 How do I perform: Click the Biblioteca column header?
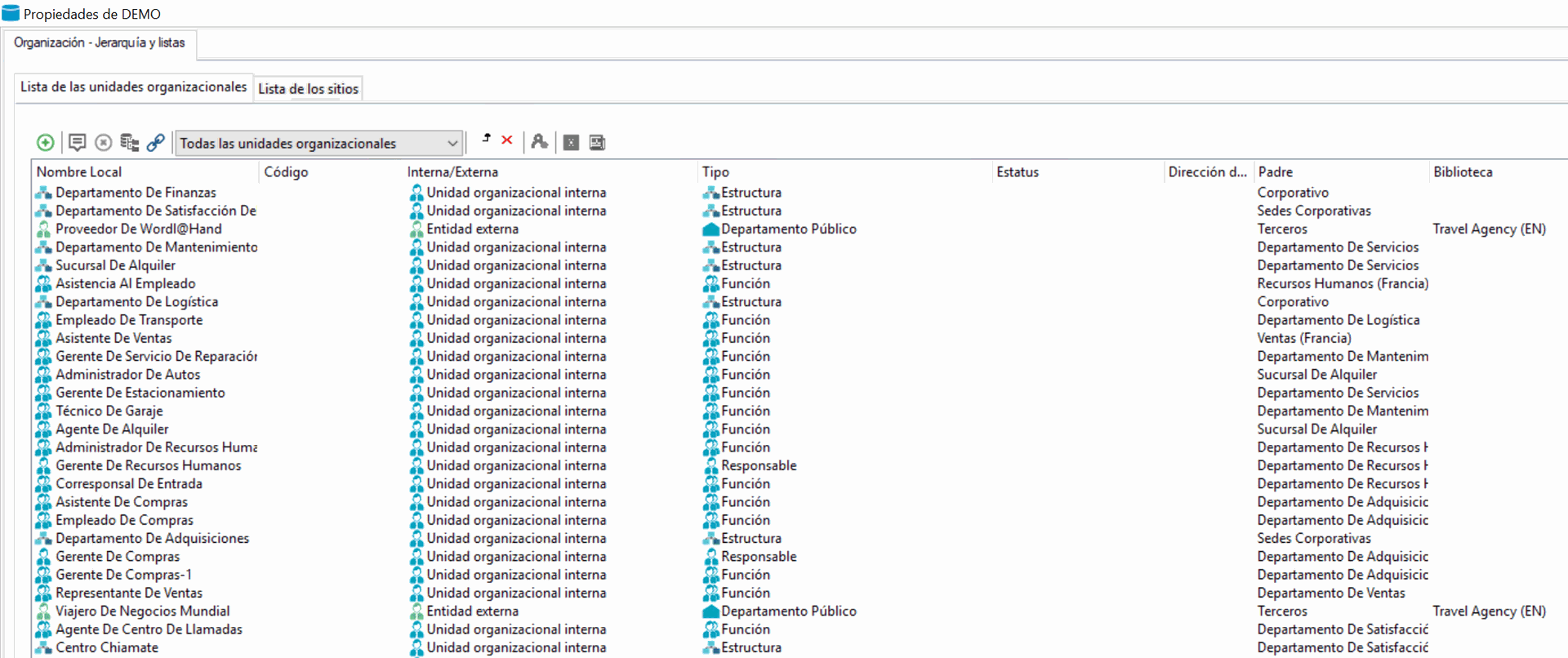coord(1498,172)
